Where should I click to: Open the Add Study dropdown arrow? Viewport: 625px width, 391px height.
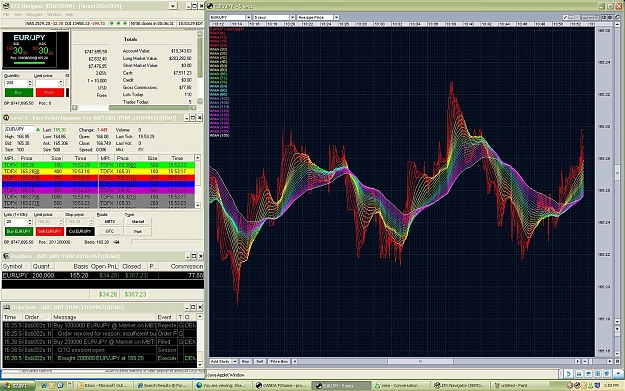[x=235, y=362]
